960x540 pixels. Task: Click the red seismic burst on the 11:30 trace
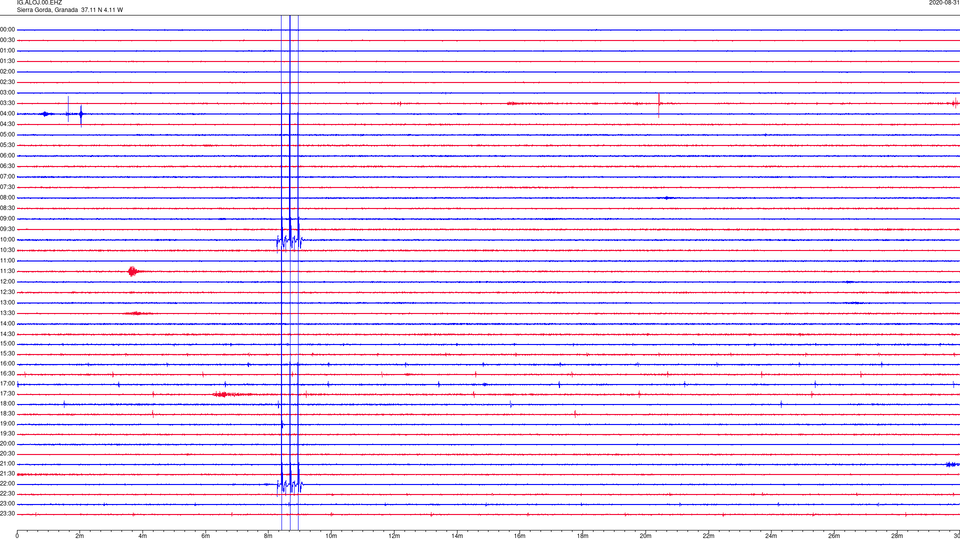pyautogui.click(x=133, y=271)
